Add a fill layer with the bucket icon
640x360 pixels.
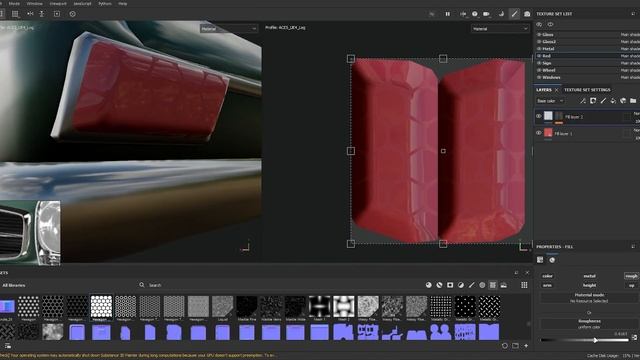tap(613, 101)
